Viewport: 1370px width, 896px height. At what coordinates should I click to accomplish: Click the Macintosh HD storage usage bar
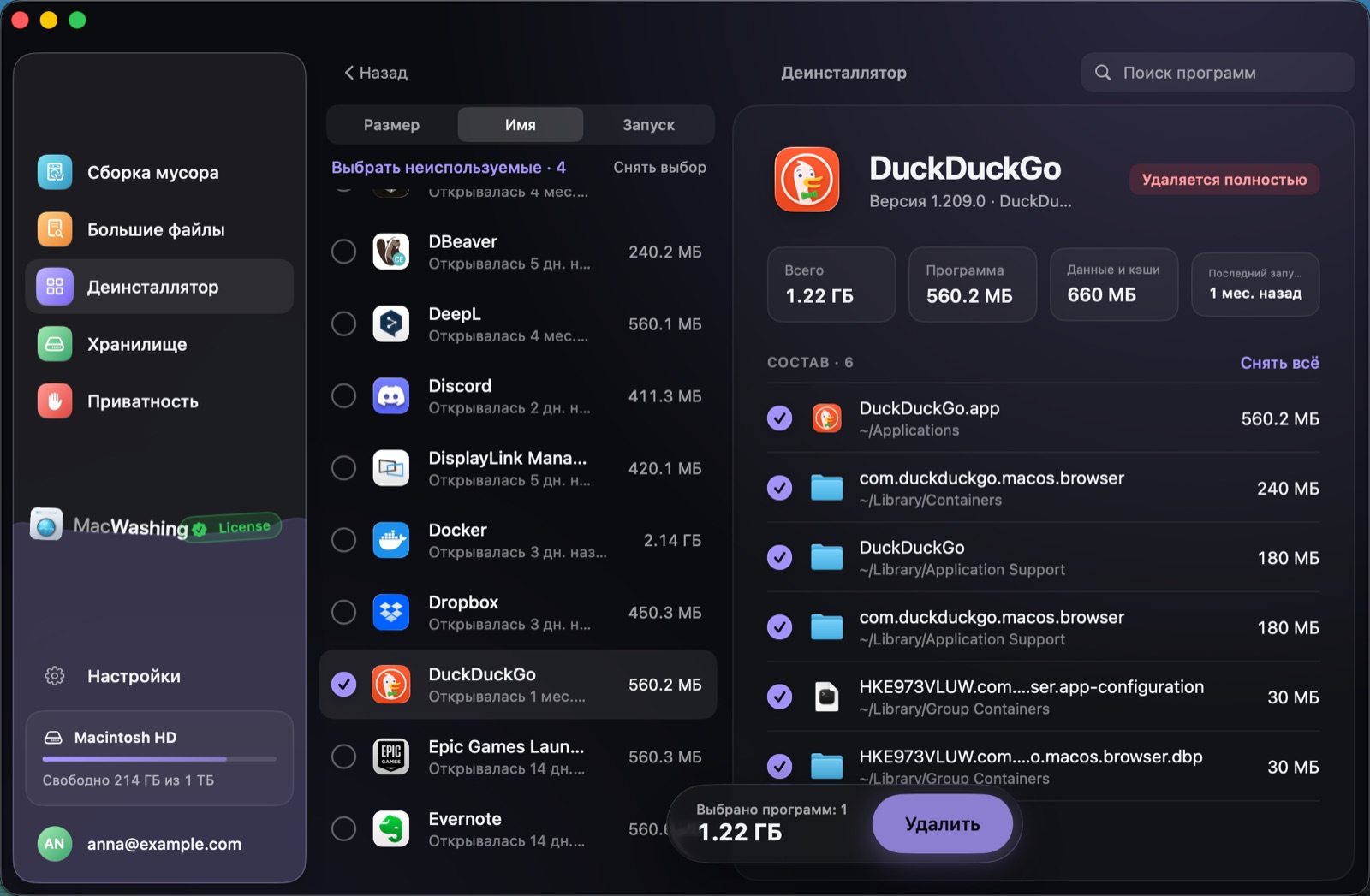(x=159, y=759)
